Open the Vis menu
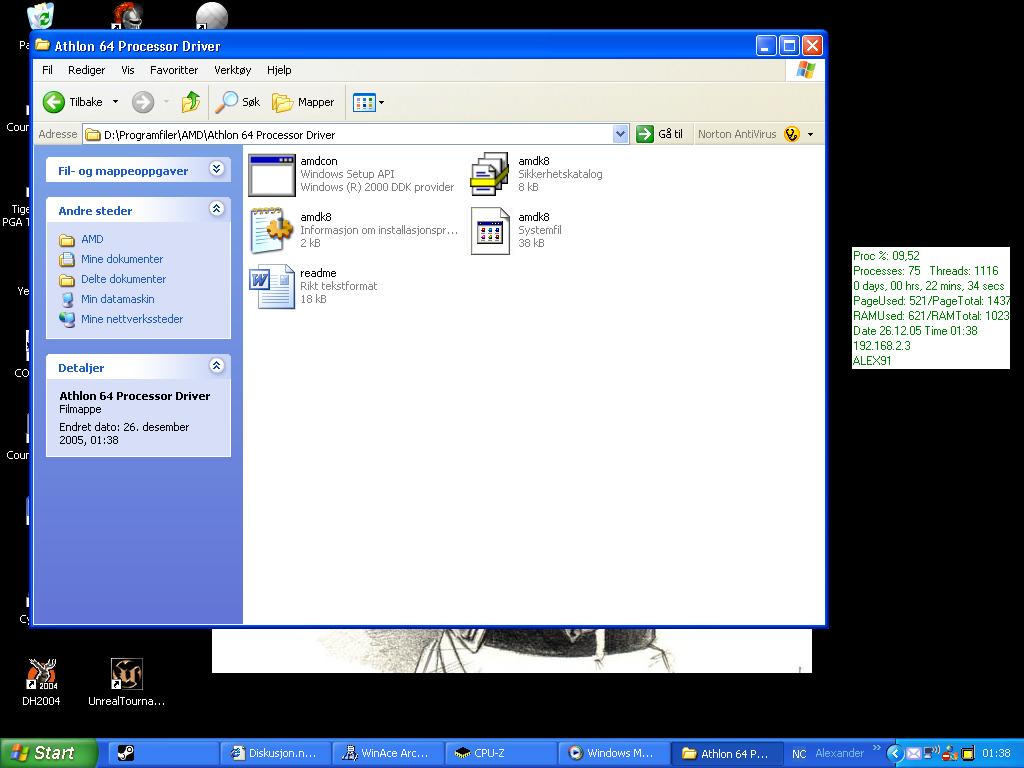 (127, 70)
